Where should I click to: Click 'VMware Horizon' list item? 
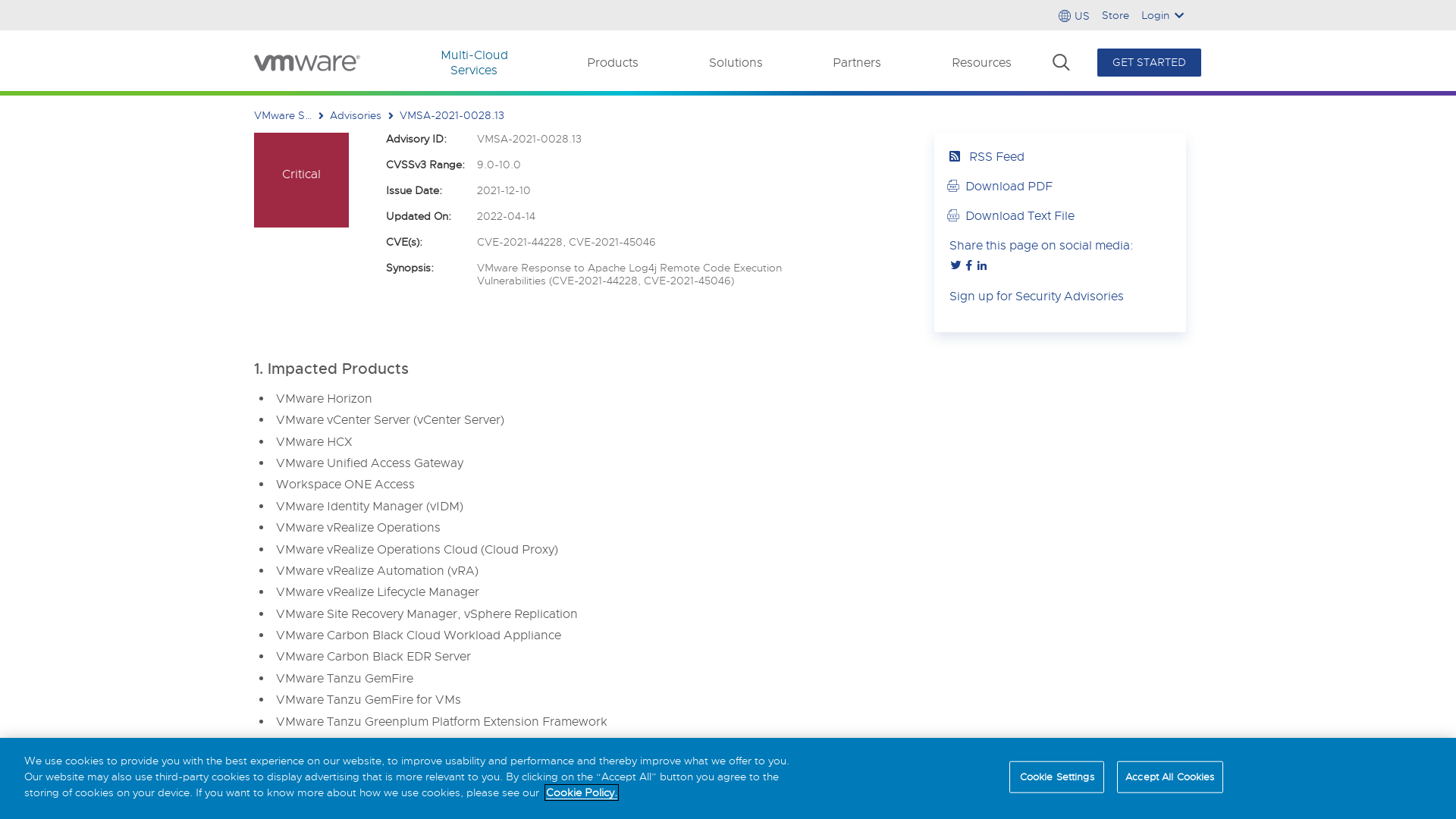pos(324,398)
